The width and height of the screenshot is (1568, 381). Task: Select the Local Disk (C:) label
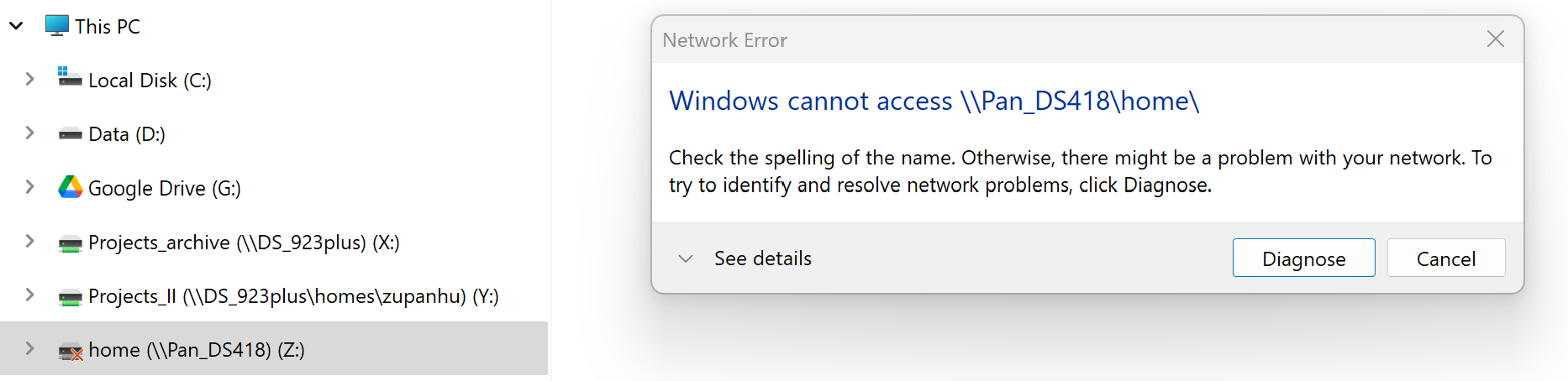(150, 81)
